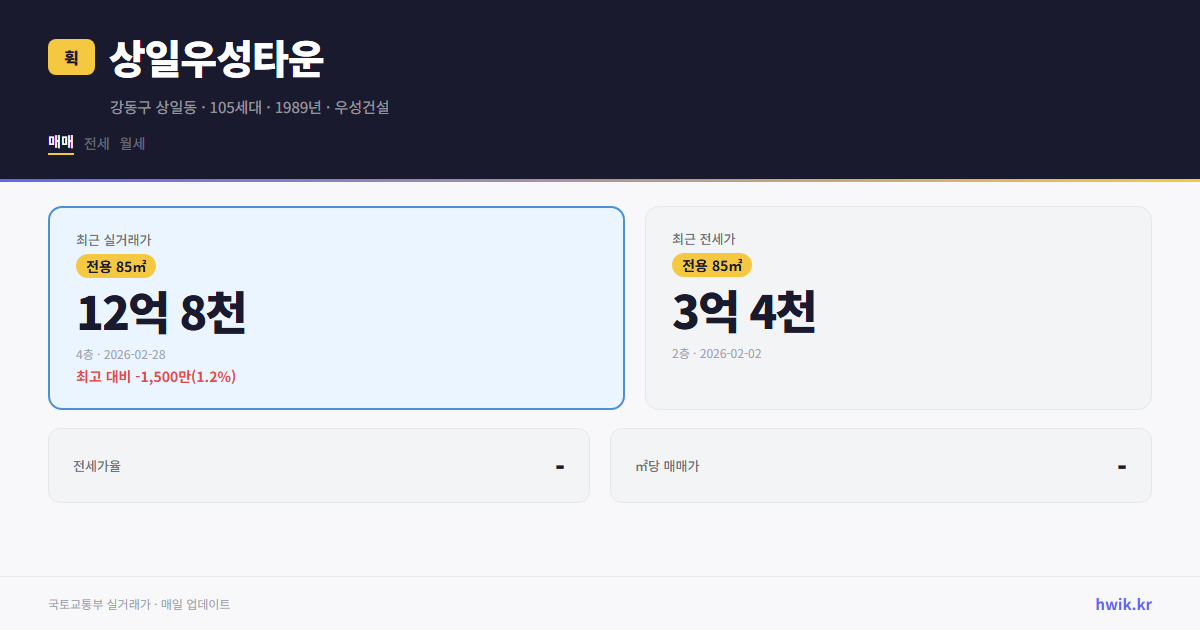Select the active 매매 tab
Image resolution: width=1200 pixels, height=630 pixels.
pos(60,143)
